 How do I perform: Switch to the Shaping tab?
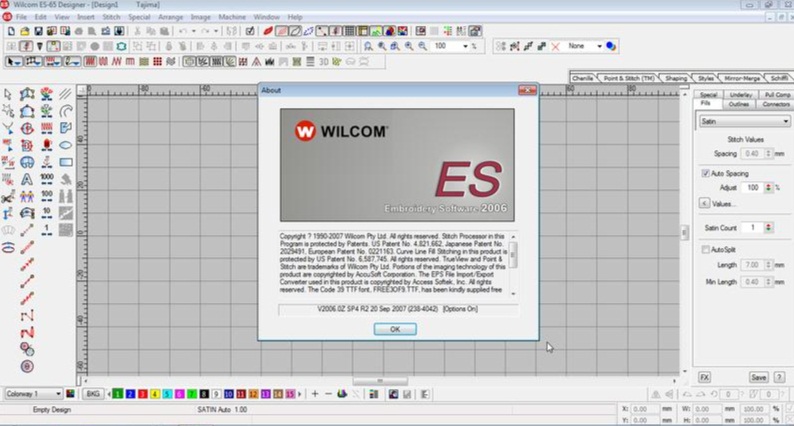[x=676, y=78]
